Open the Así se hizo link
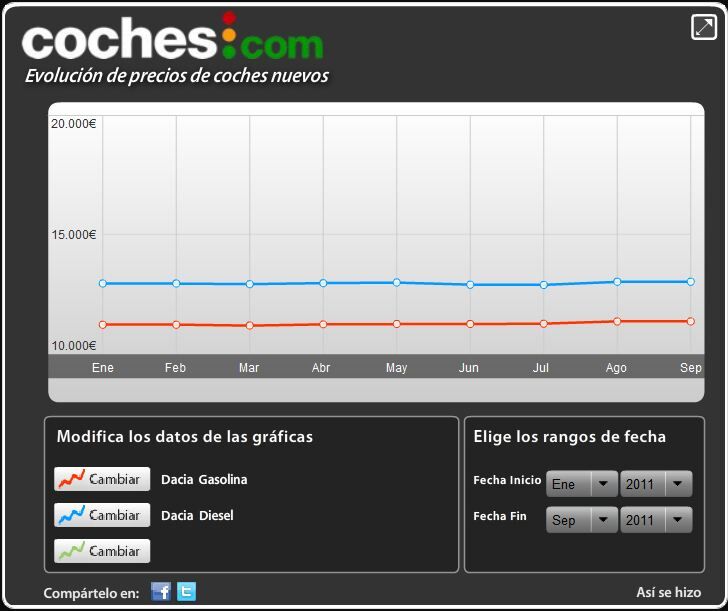 [668, 592]
